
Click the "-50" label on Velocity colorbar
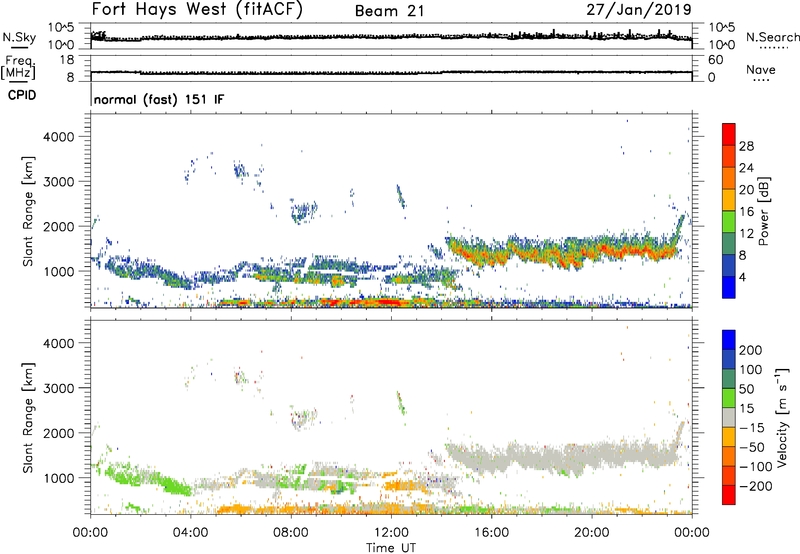753,447
